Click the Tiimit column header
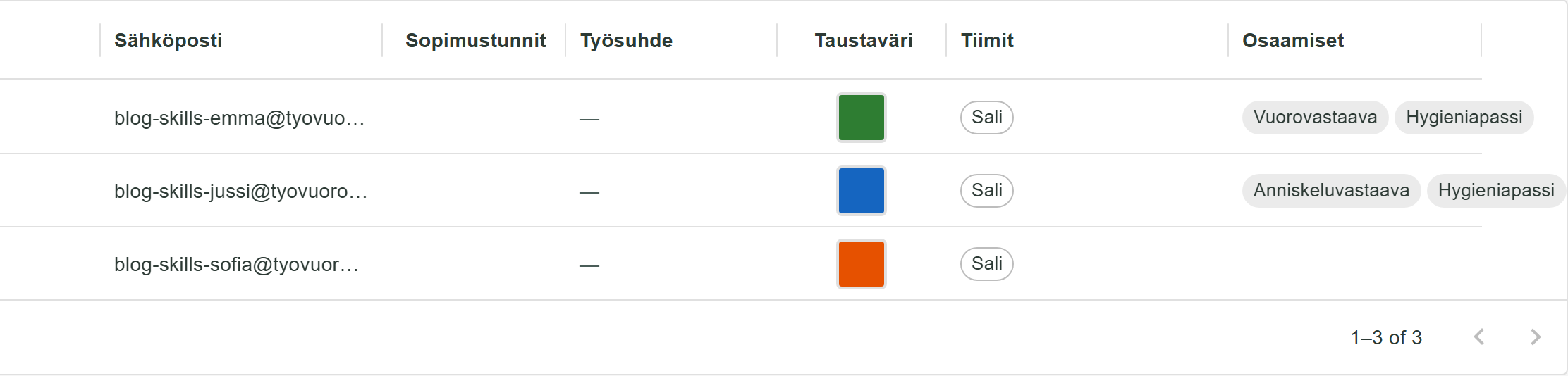 (987, 41)
